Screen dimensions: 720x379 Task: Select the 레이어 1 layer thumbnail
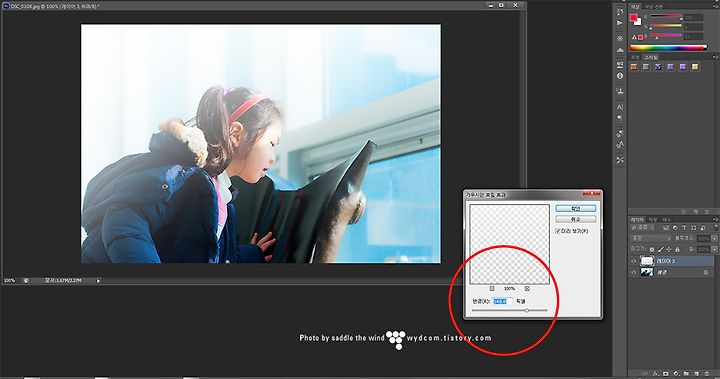click(647, 261)
